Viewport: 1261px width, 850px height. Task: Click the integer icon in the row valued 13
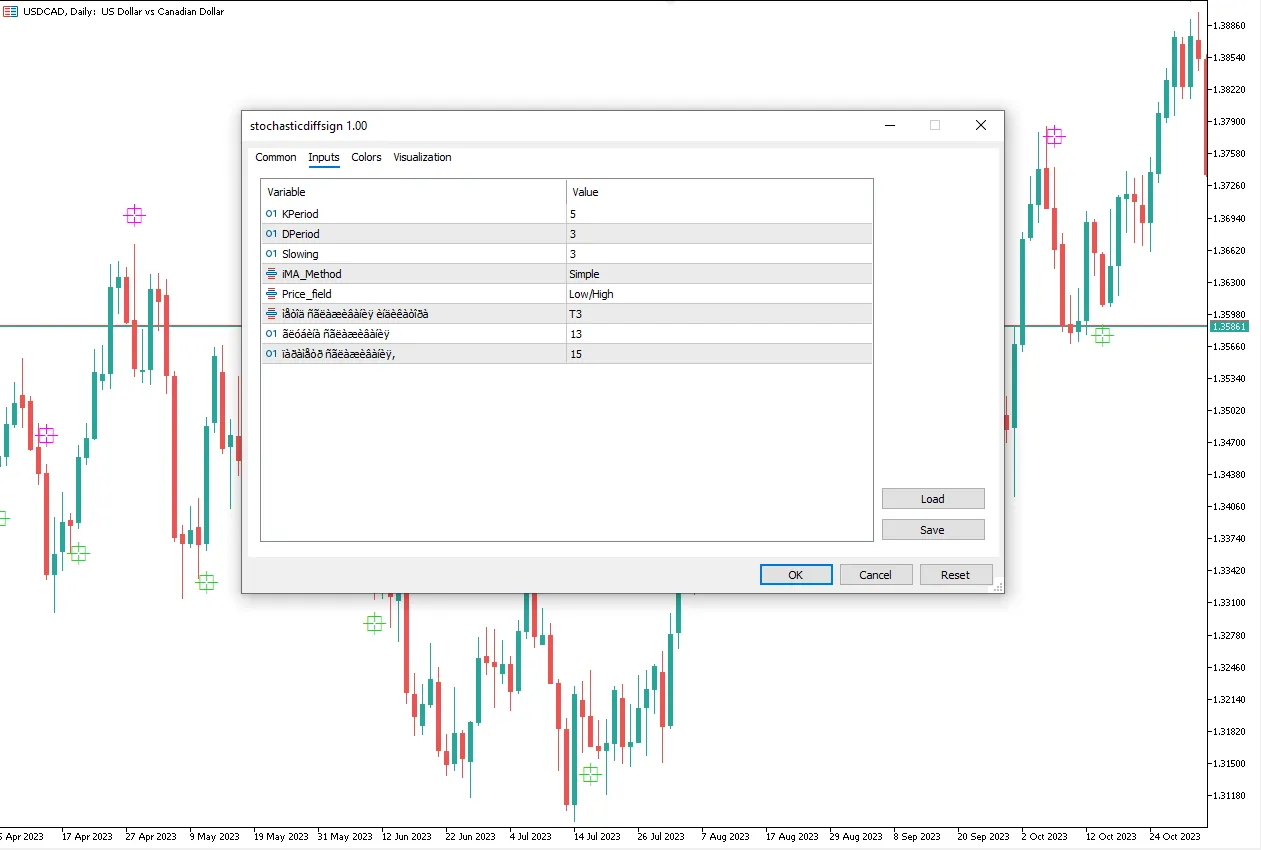(x=271, y=334)
